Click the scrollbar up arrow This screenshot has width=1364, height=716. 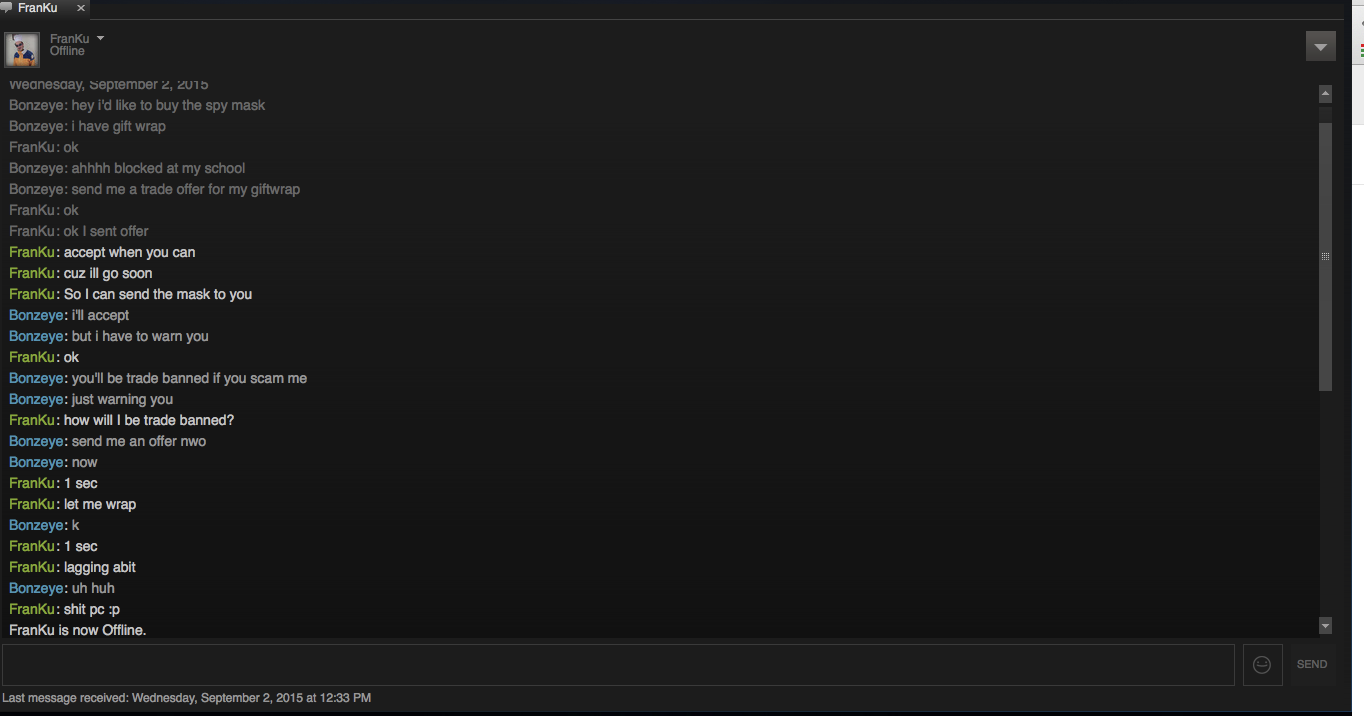coord(1325,94)
